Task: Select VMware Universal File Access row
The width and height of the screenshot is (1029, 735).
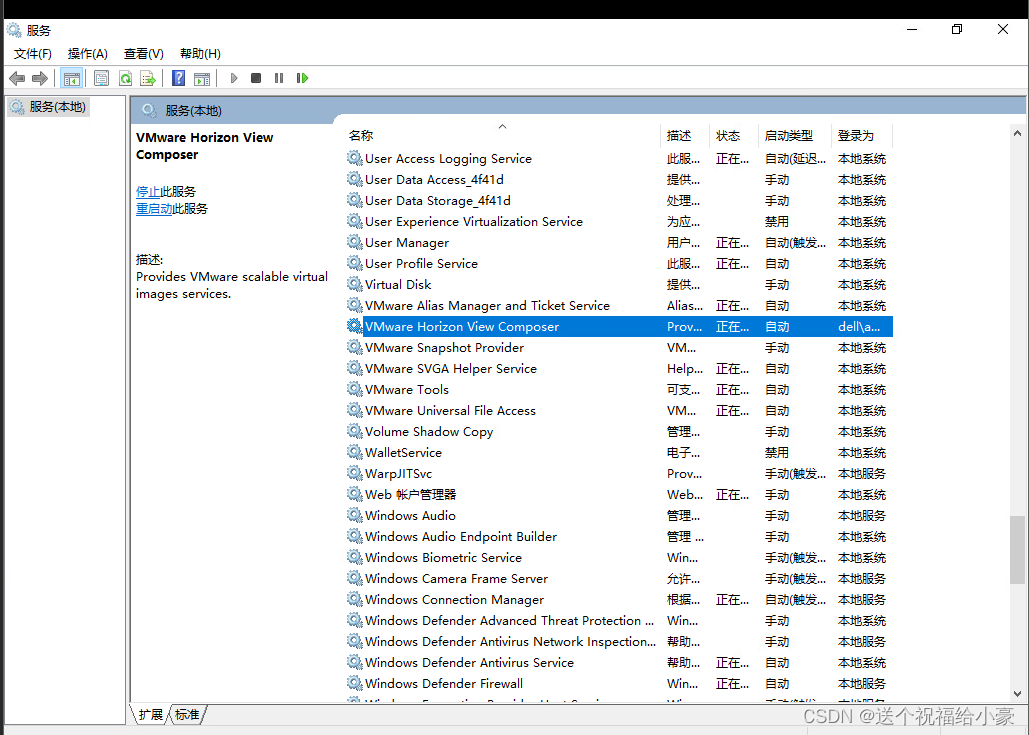Action: [620, 410]
